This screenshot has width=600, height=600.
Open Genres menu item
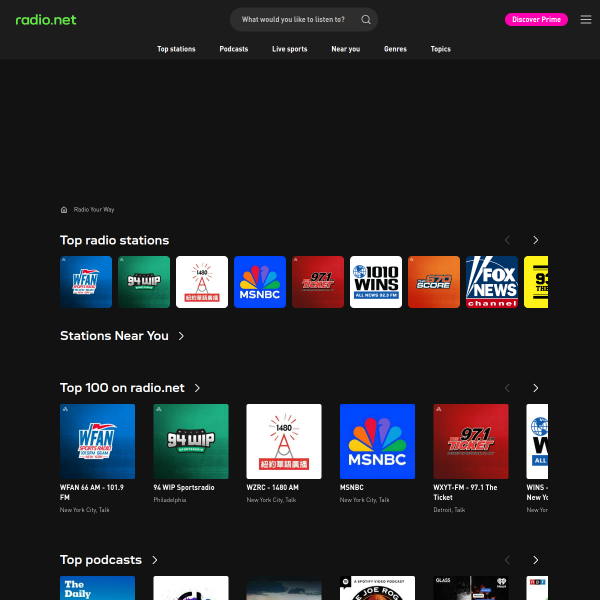tap(395, 49)
